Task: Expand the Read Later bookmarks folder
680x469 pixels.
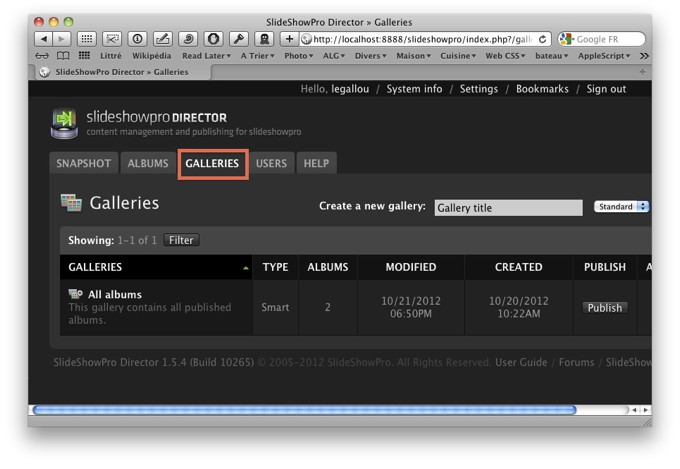Action: click(x=207, y=56)
